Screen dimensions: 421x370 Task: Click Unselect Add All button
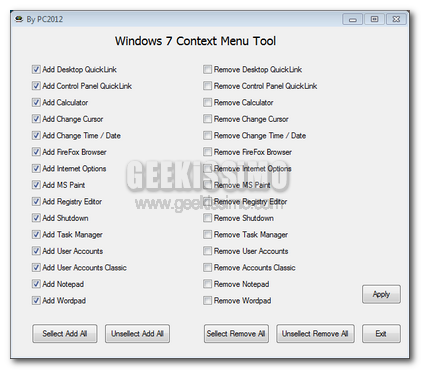click(137, 333)
